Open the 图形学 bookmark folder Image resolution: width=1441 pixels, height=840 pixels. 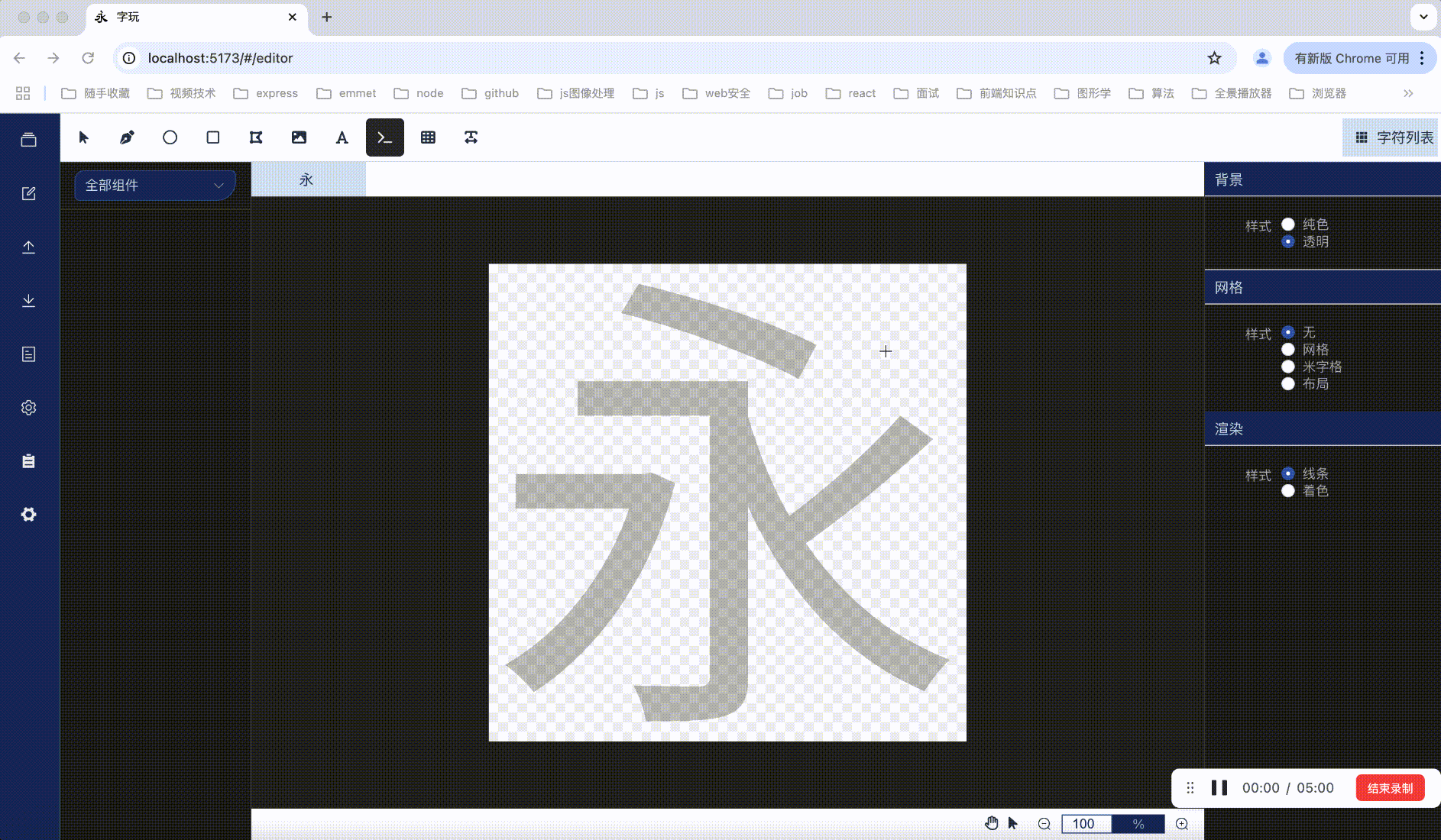pyautogui.click(x=1083, y=93)
